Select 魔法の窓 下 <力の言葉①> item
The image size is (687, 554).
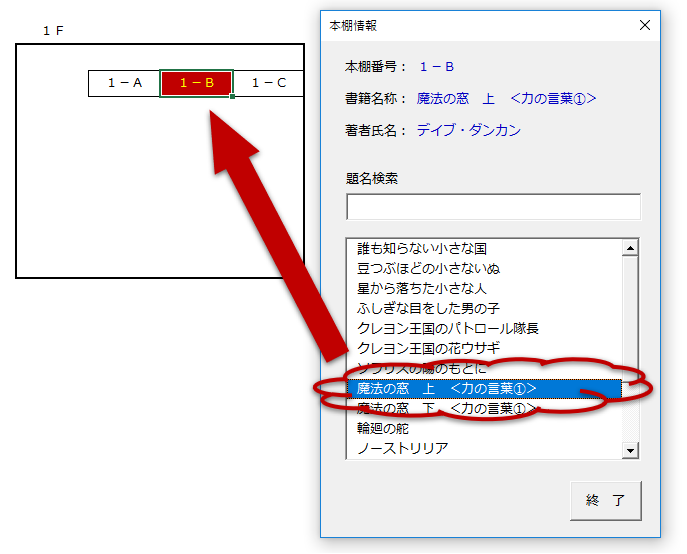click(x=484, y=408)
